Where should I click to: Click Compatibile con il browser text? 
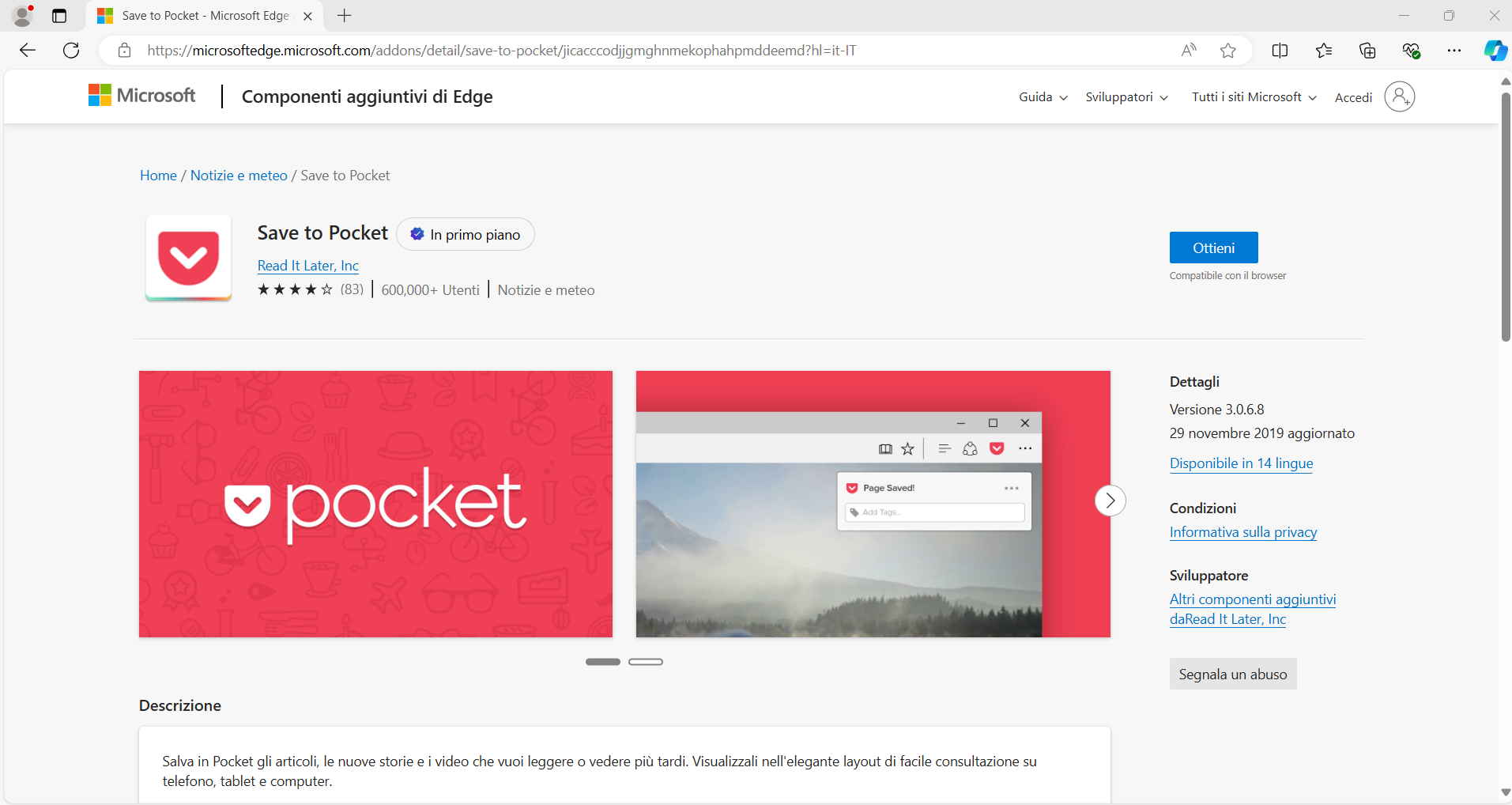click(1227, 276)
